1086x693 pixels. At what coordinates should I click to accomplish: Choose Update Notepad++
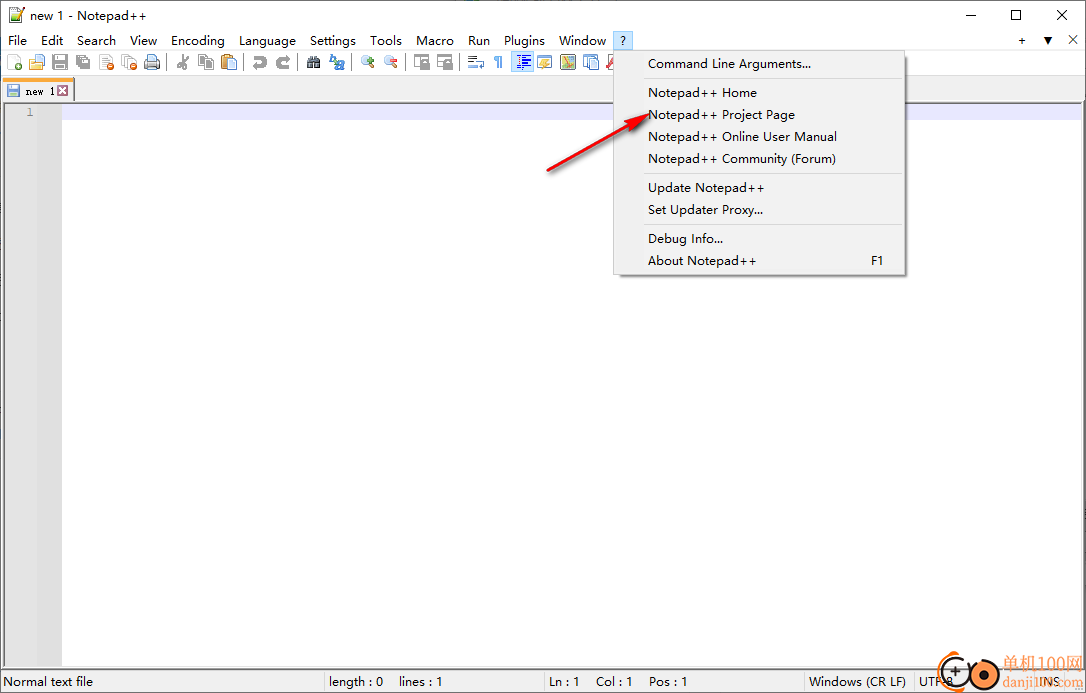759,188
